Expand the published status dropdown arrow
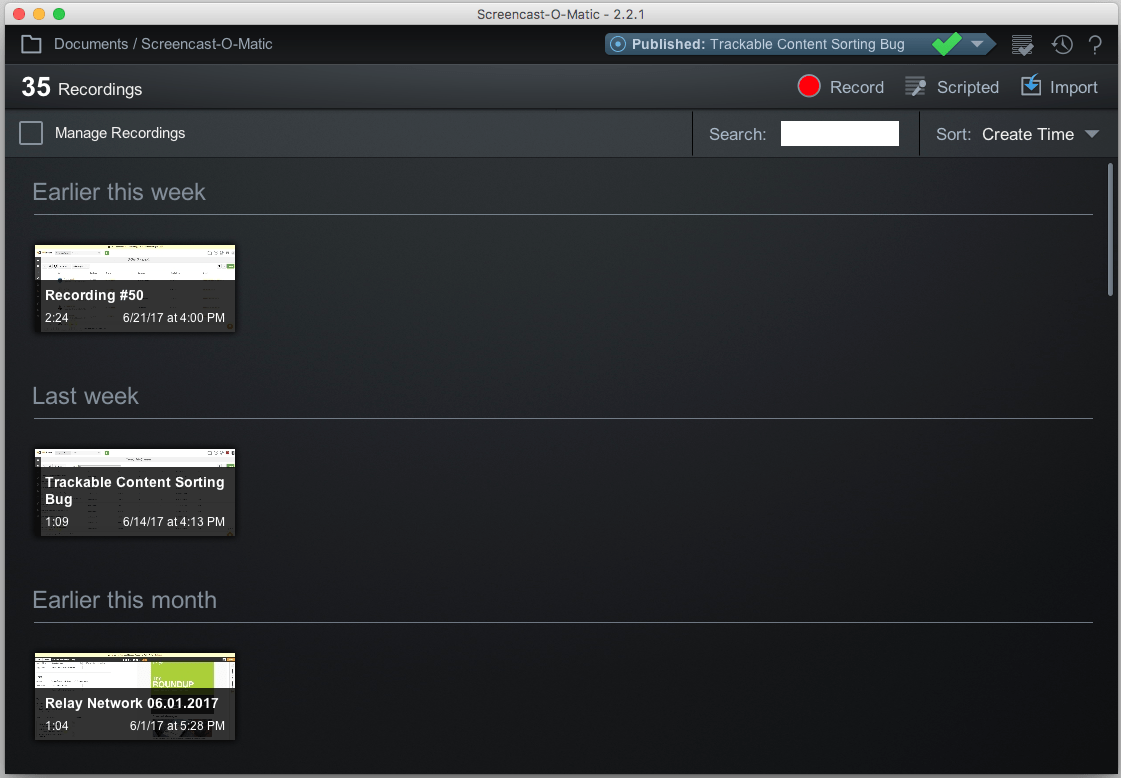The image size is (1121, 778). pos(977,44)
